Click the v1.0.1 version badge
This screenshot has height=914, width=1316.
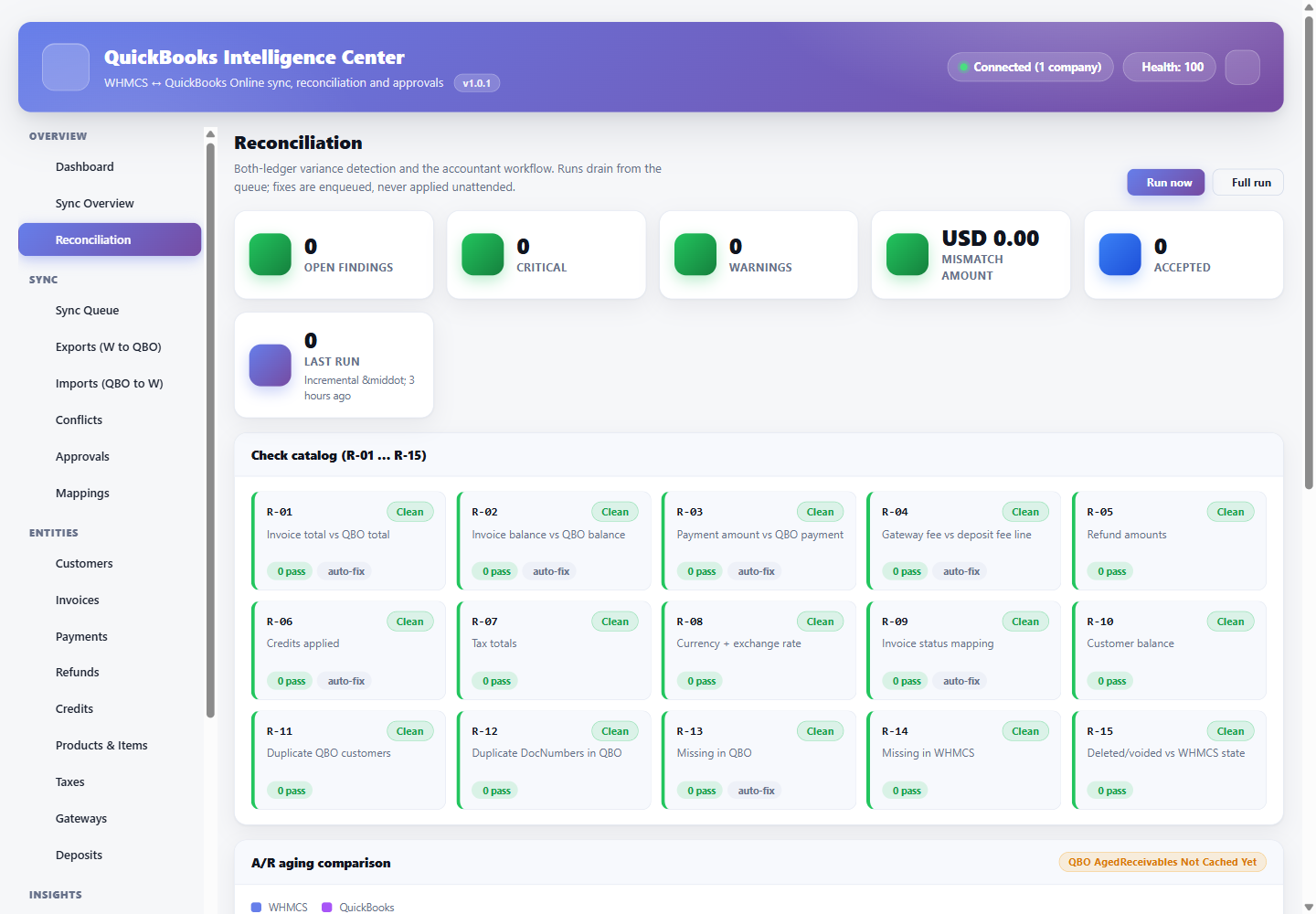point(476,83)
